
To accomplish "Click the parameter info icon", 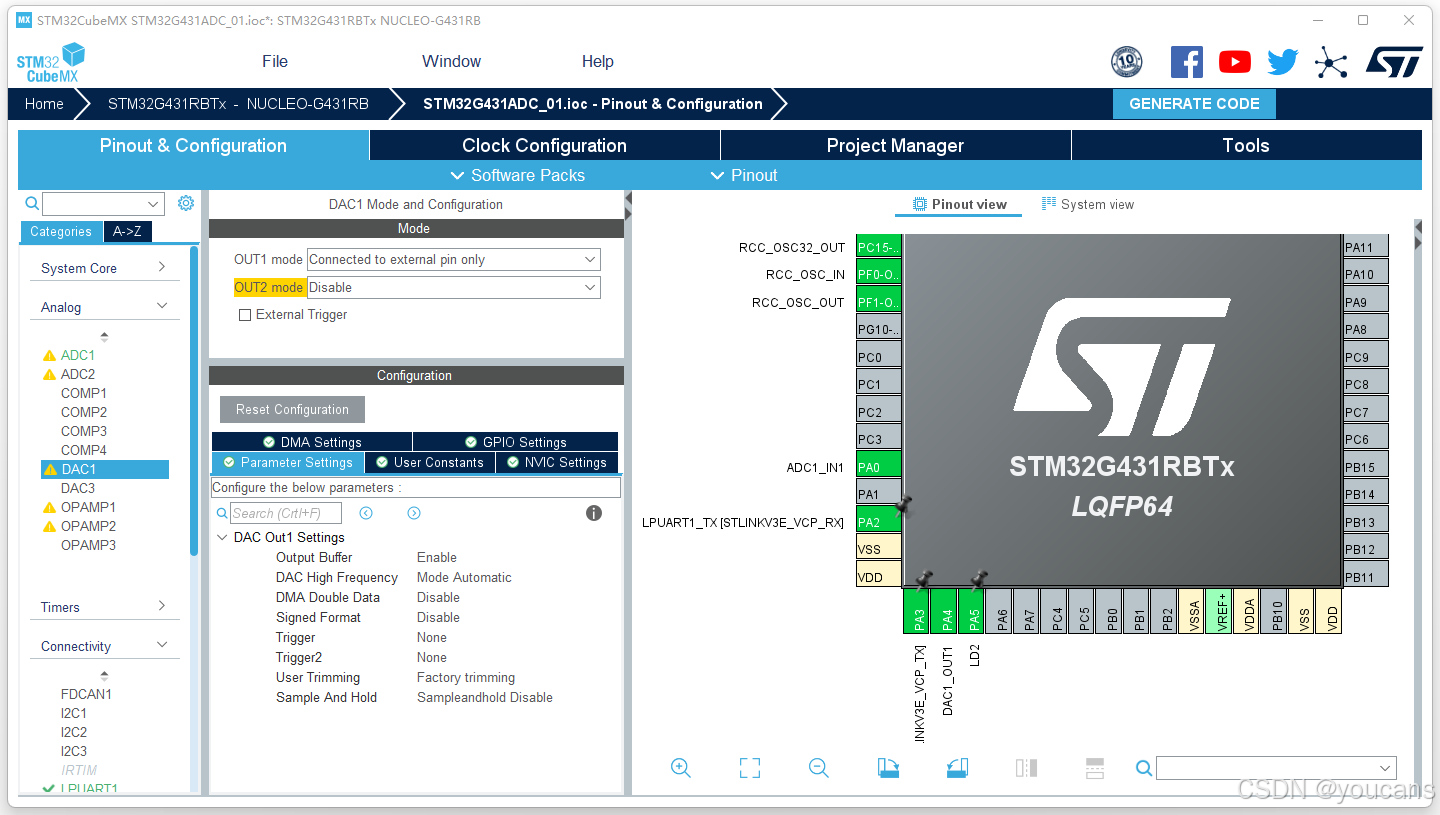I will pyautogui.click(x=594, y=513).
